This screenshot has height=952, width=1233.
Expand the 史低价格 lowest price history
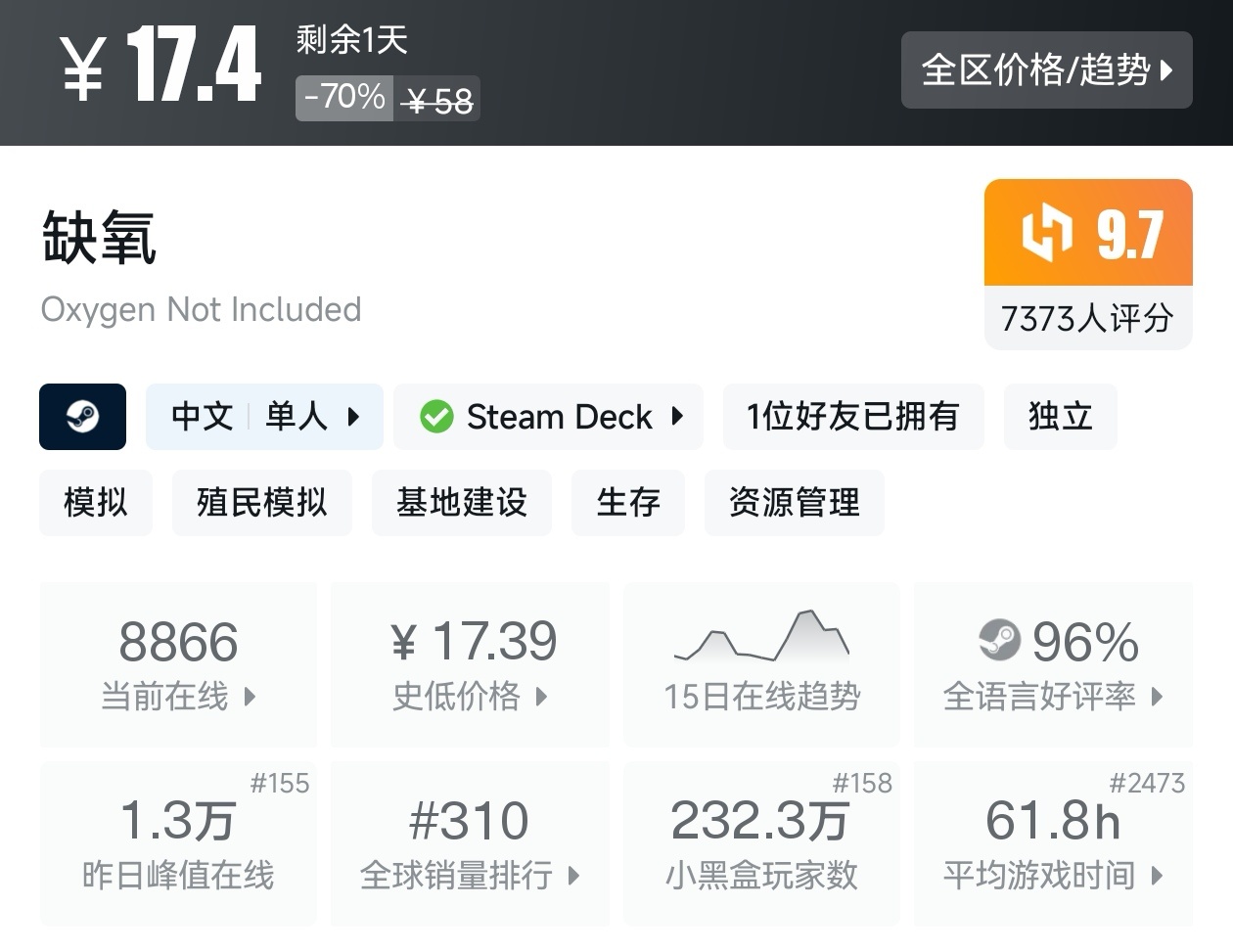pos(470,664)
